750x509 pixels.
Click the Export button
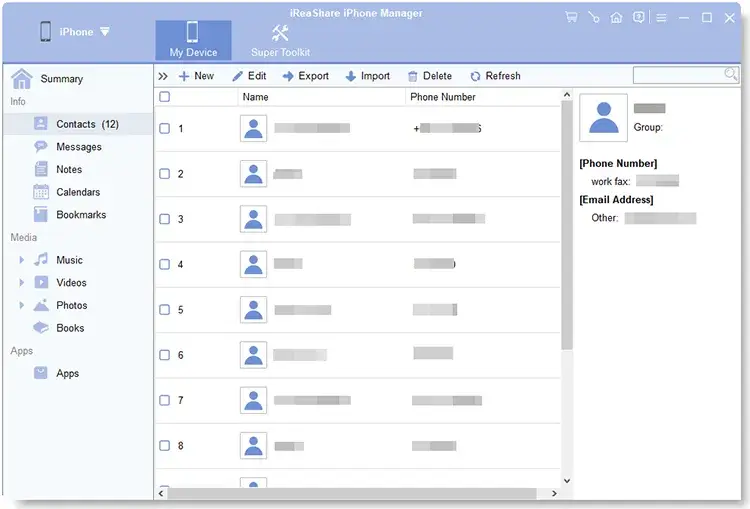tap(305, 76)
